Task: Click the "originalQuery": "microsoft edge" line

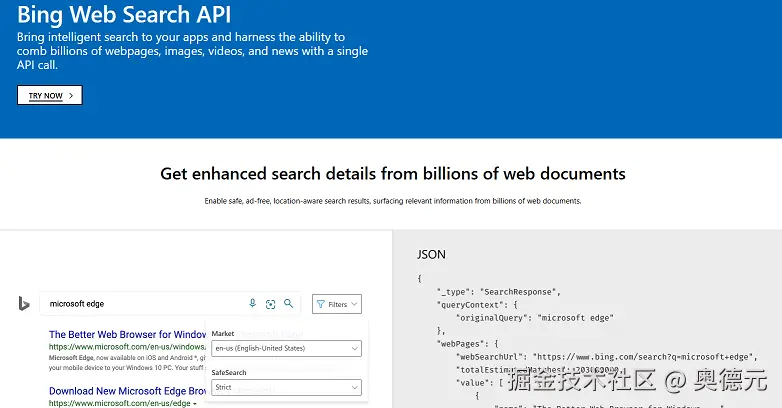Action: coord(535,318)
